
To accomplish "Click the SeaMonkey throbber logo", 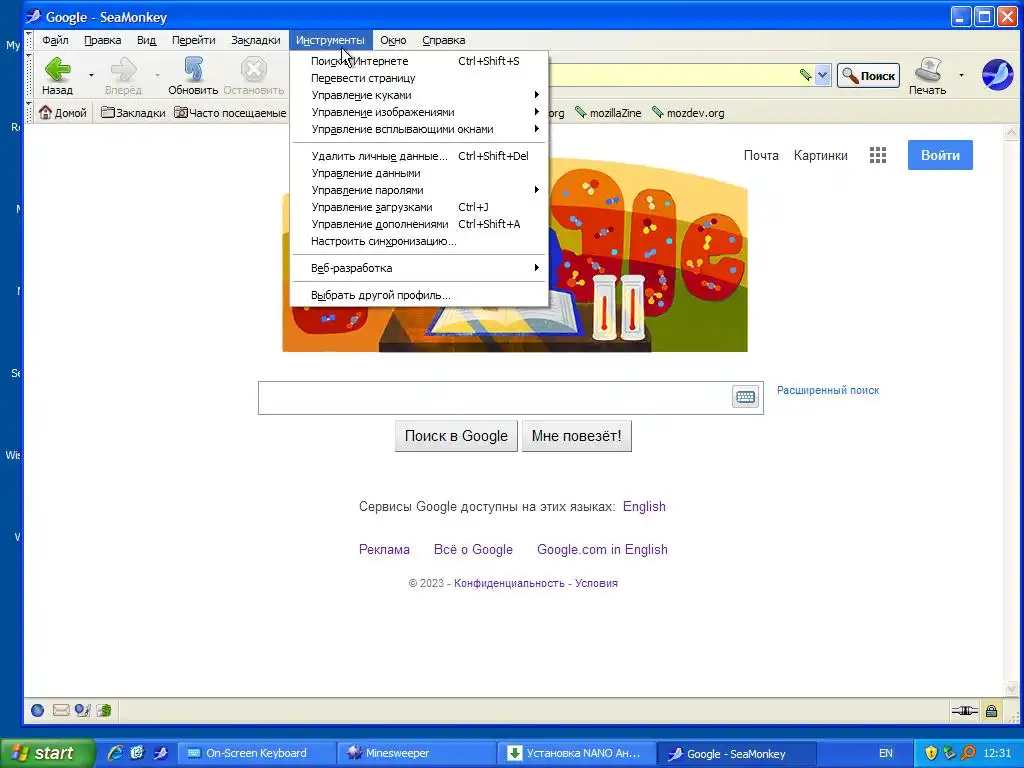I will 997,74.
